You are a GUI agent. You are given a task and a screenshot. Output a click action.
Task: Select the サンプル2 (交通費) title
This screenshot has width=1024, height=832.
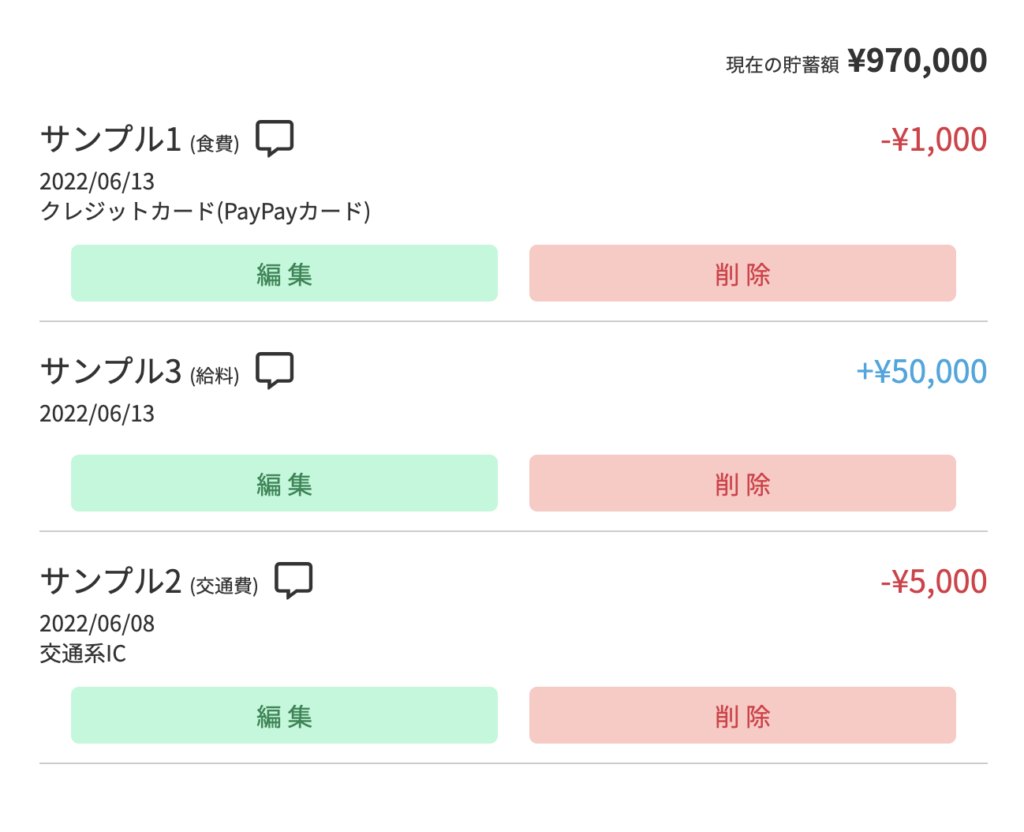click(150, 582)
